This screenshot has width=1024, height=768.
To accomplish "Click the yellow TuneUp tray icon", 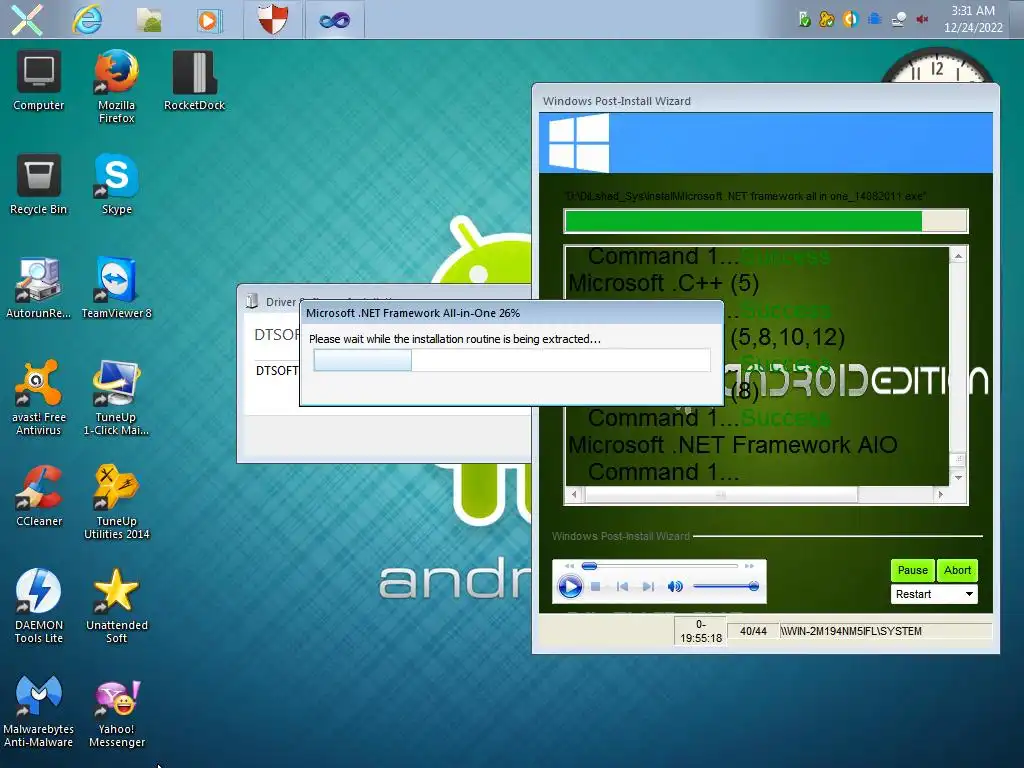I will pos(827,20).
